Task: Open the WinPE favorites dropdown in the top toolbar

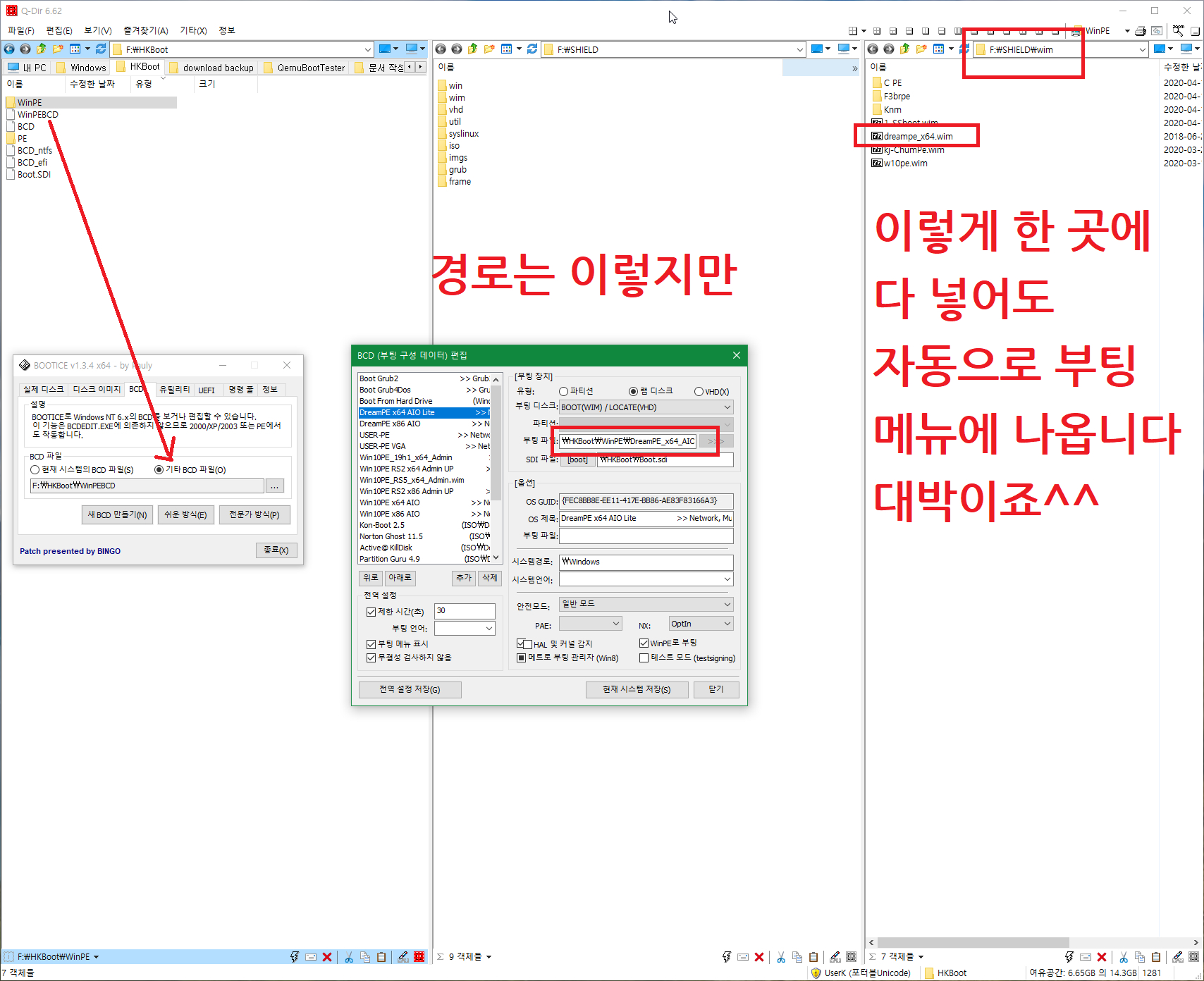Action: (1126, 31)
